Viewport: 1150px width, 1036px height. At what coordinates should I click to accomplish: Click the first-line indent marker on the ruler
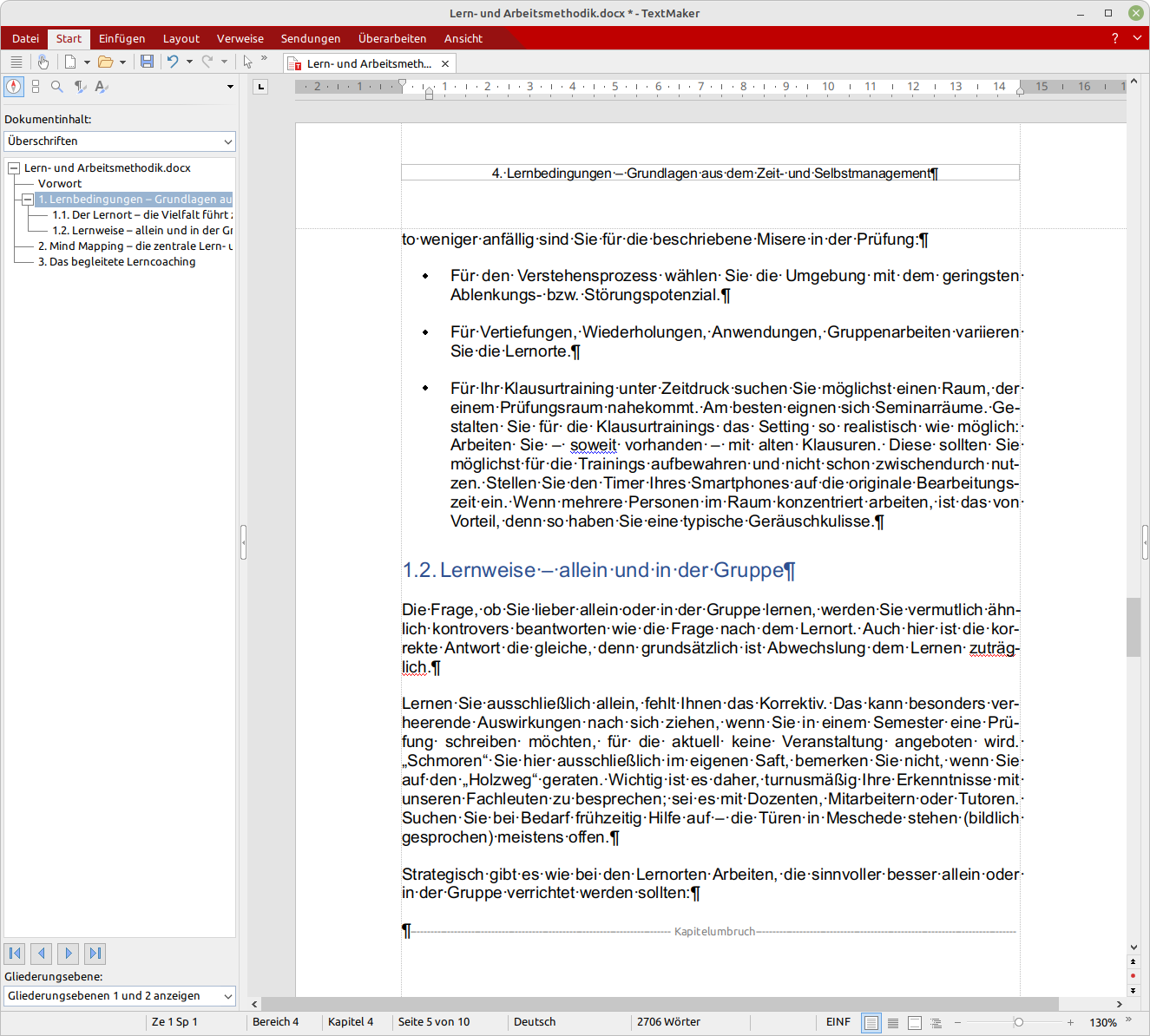click(x=402, y=83)
